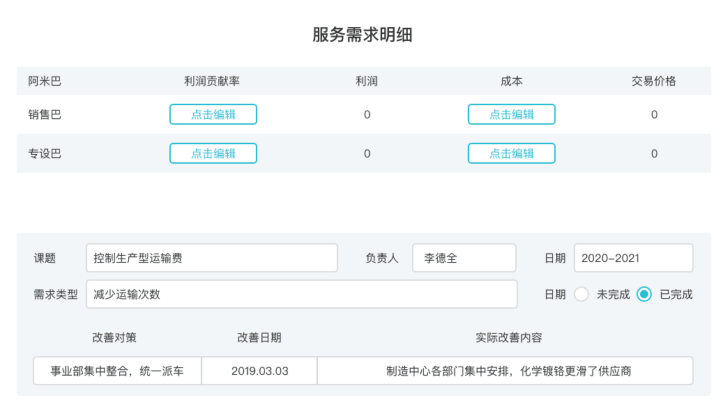Click the 交易价格 column header
This screenshot has height=418, width=725.
pos(654,81)
